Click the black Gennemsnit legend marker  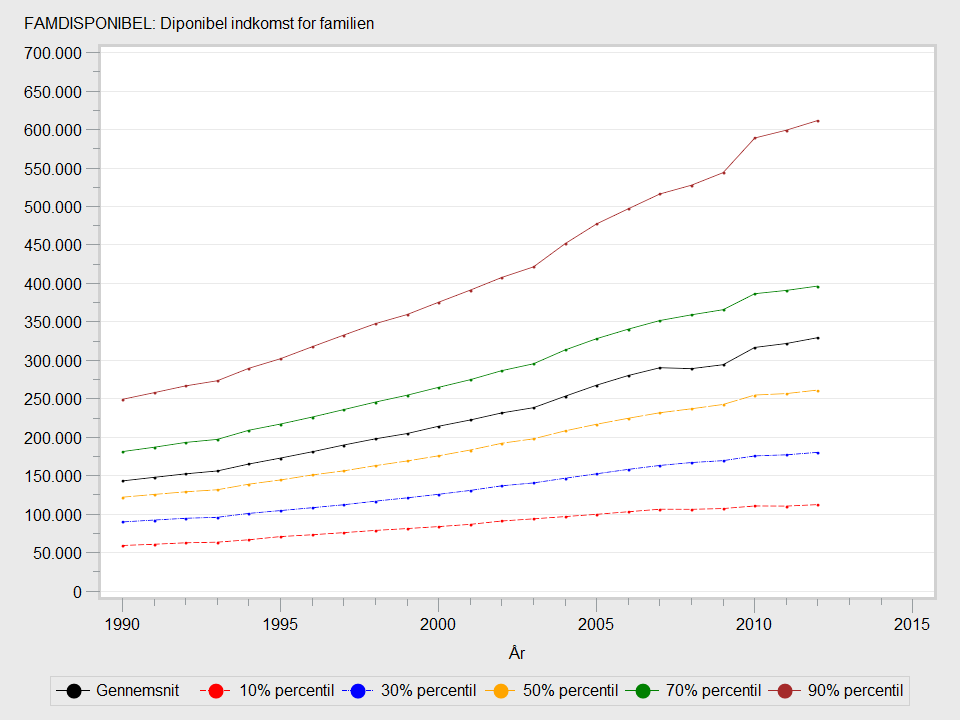(74, 690)
